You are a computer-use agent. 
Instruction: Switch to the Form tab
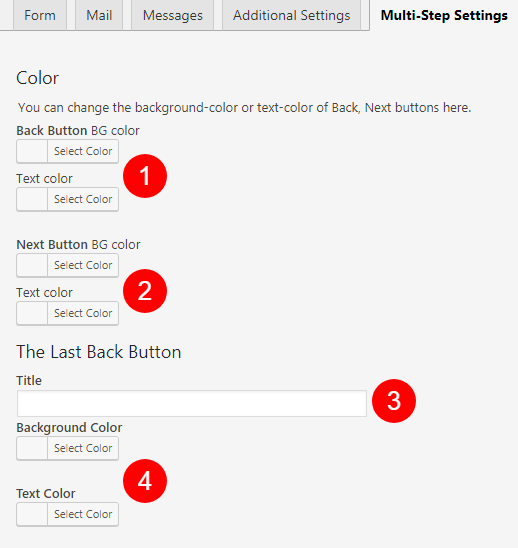40,15
